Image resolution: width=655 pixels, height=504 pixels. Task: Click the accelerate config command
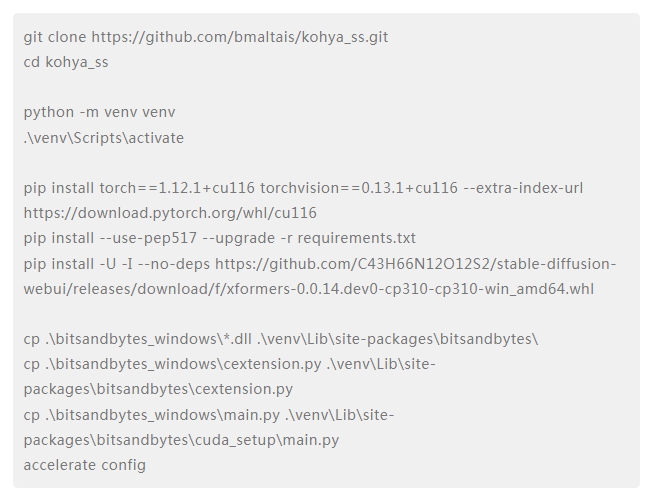[85, 465]
